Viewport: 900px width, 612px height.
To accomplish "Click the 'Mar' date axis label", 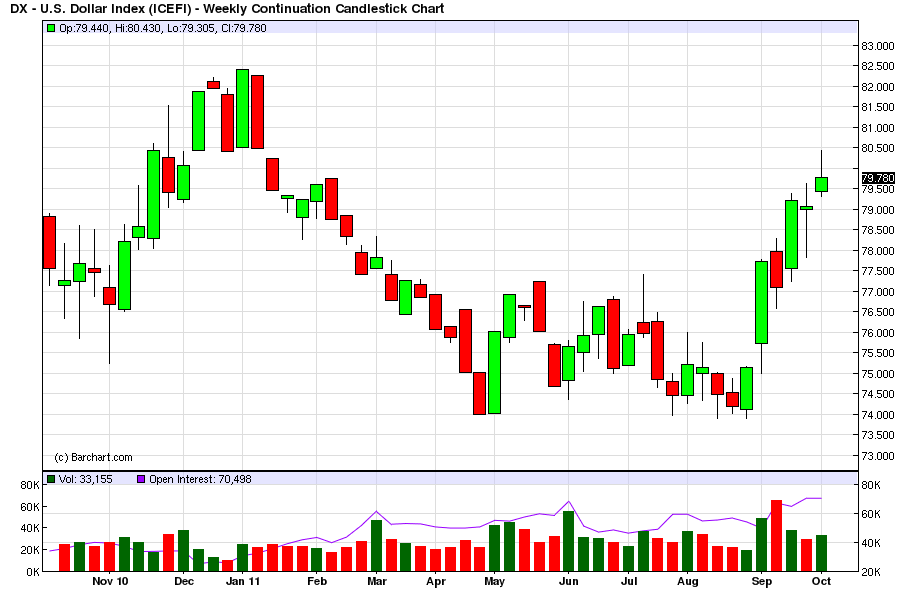I will coord(377,581).
